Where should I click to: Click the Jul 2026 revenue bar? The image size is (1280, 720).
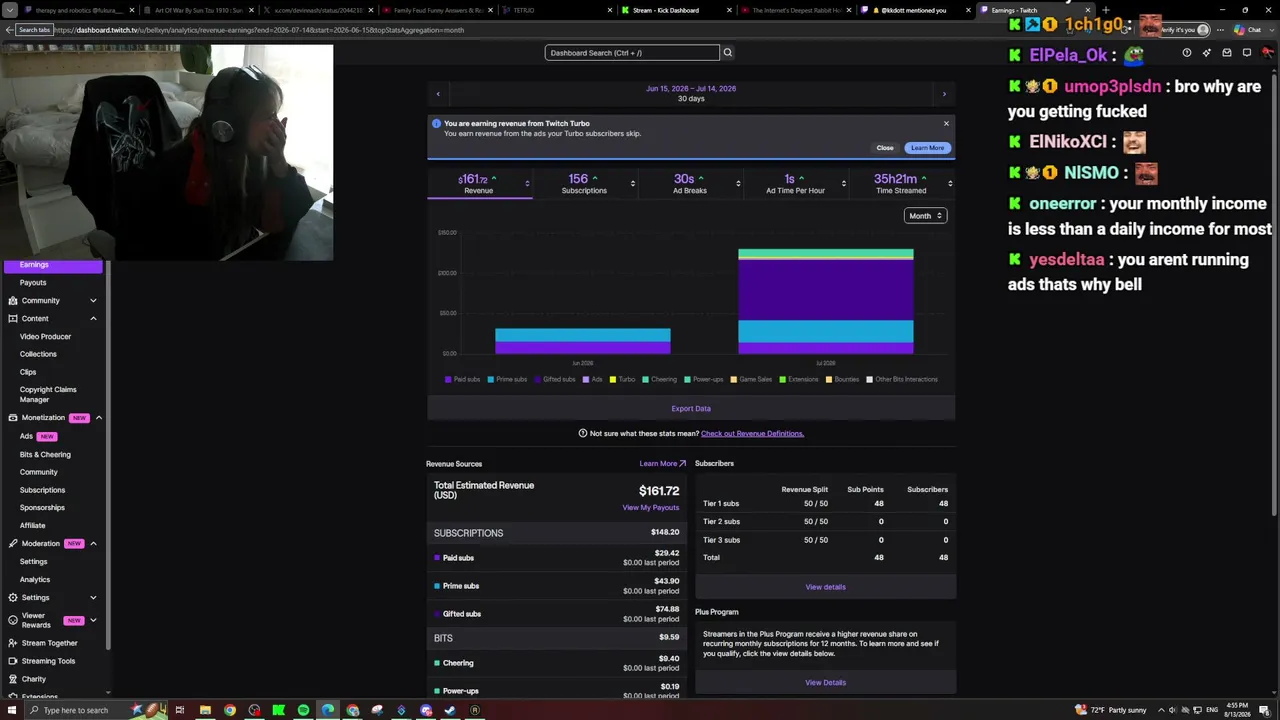click(825, 301)
